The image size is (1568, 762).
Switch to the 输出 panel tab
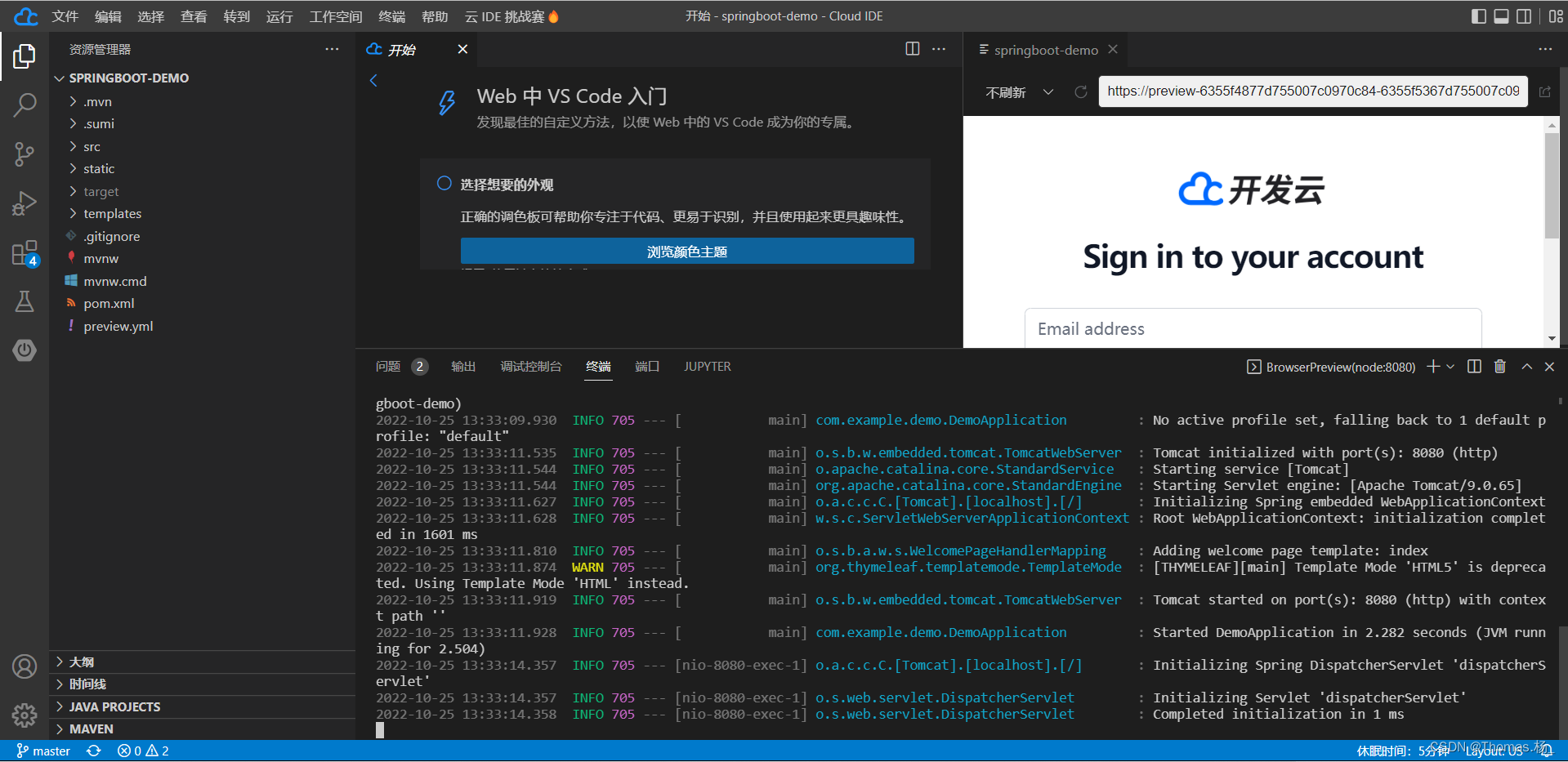(x=463, y=367)
